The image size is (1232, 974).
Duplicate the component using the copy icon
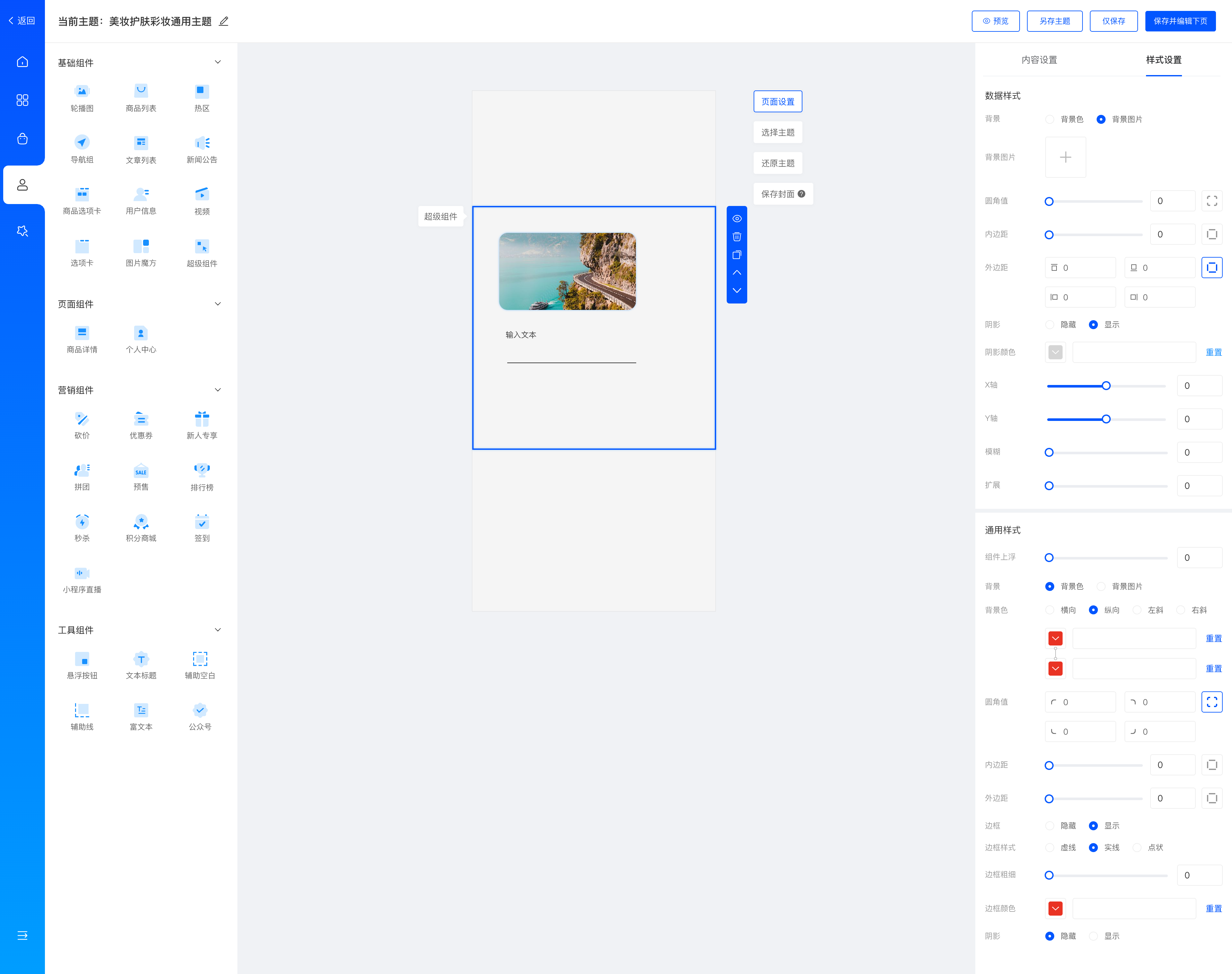(x=736, y=255)
